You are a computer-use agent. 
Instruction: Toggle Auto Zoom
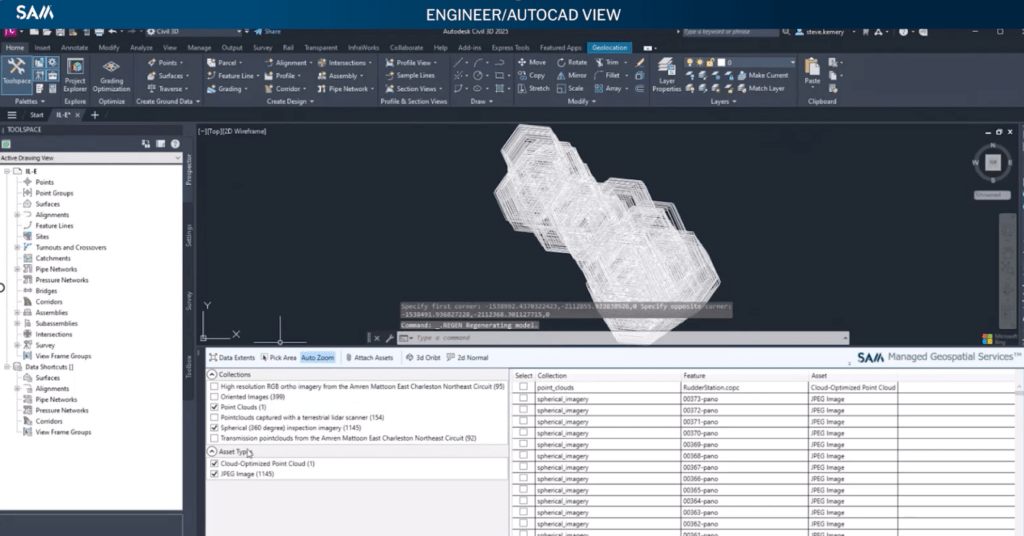click(x=317, y=358)
